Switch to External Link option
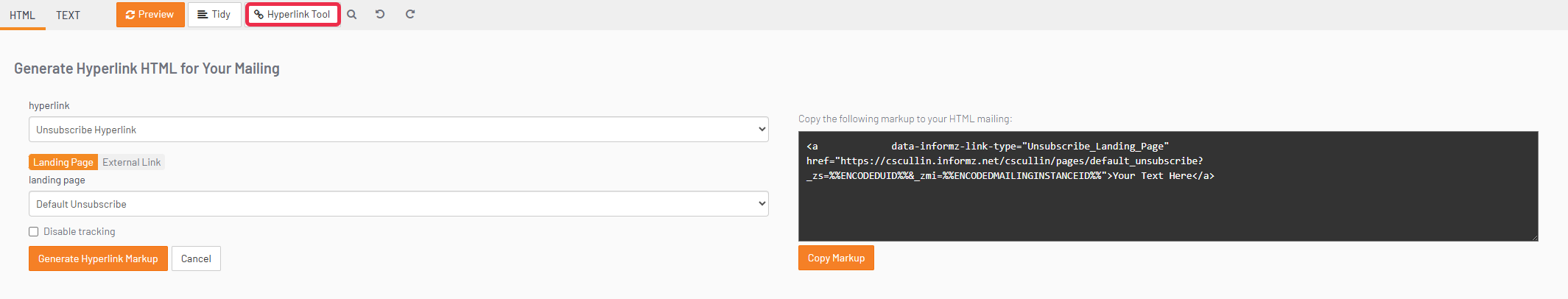This screenshot has height=299, width=1568. [x=131, y=162]
